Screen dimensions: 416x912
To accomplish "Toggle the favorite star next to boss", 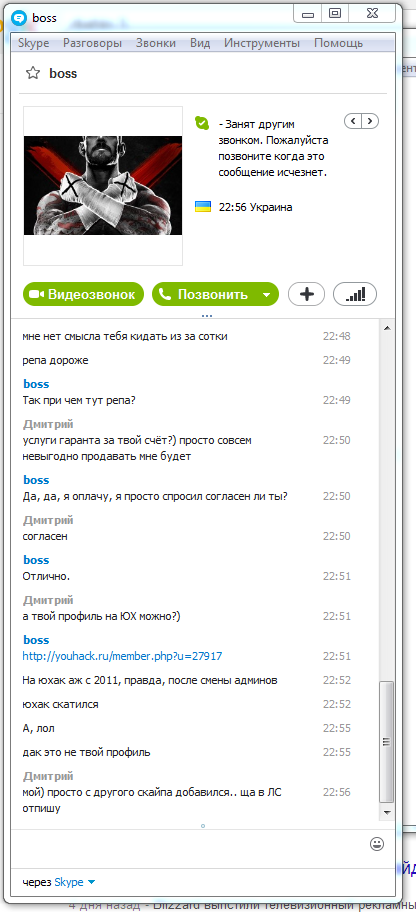I will point(33,73).
